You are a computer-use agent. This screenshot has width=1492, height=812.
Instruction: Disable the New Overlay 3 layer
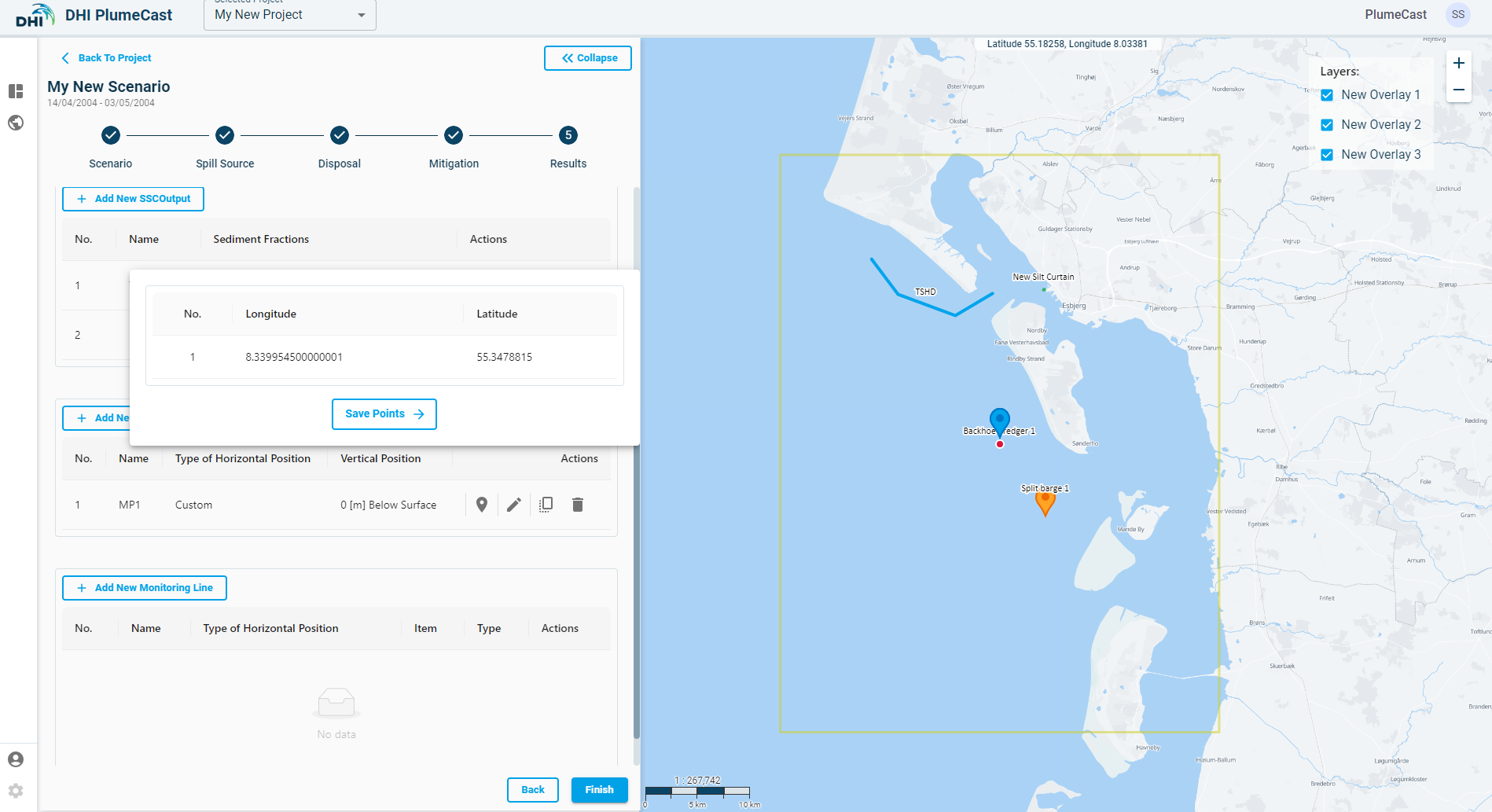[1327, 155]
